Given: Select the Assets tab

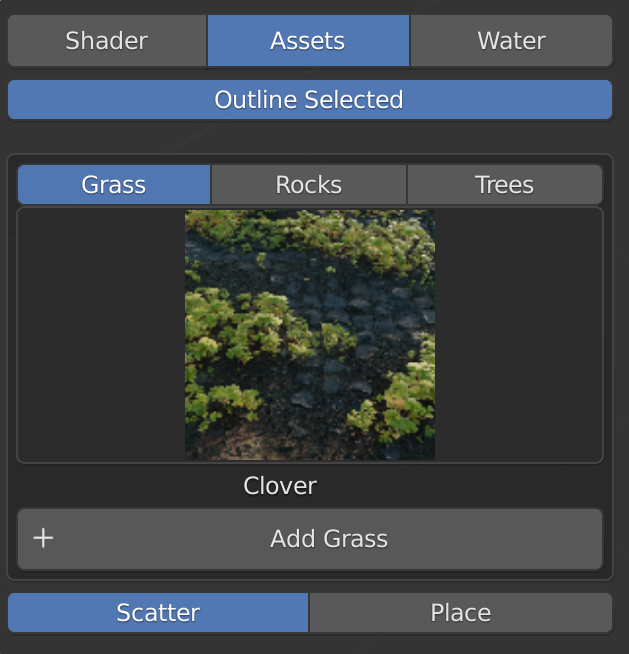Looking at the screenshot, I should tap(308, 41).
